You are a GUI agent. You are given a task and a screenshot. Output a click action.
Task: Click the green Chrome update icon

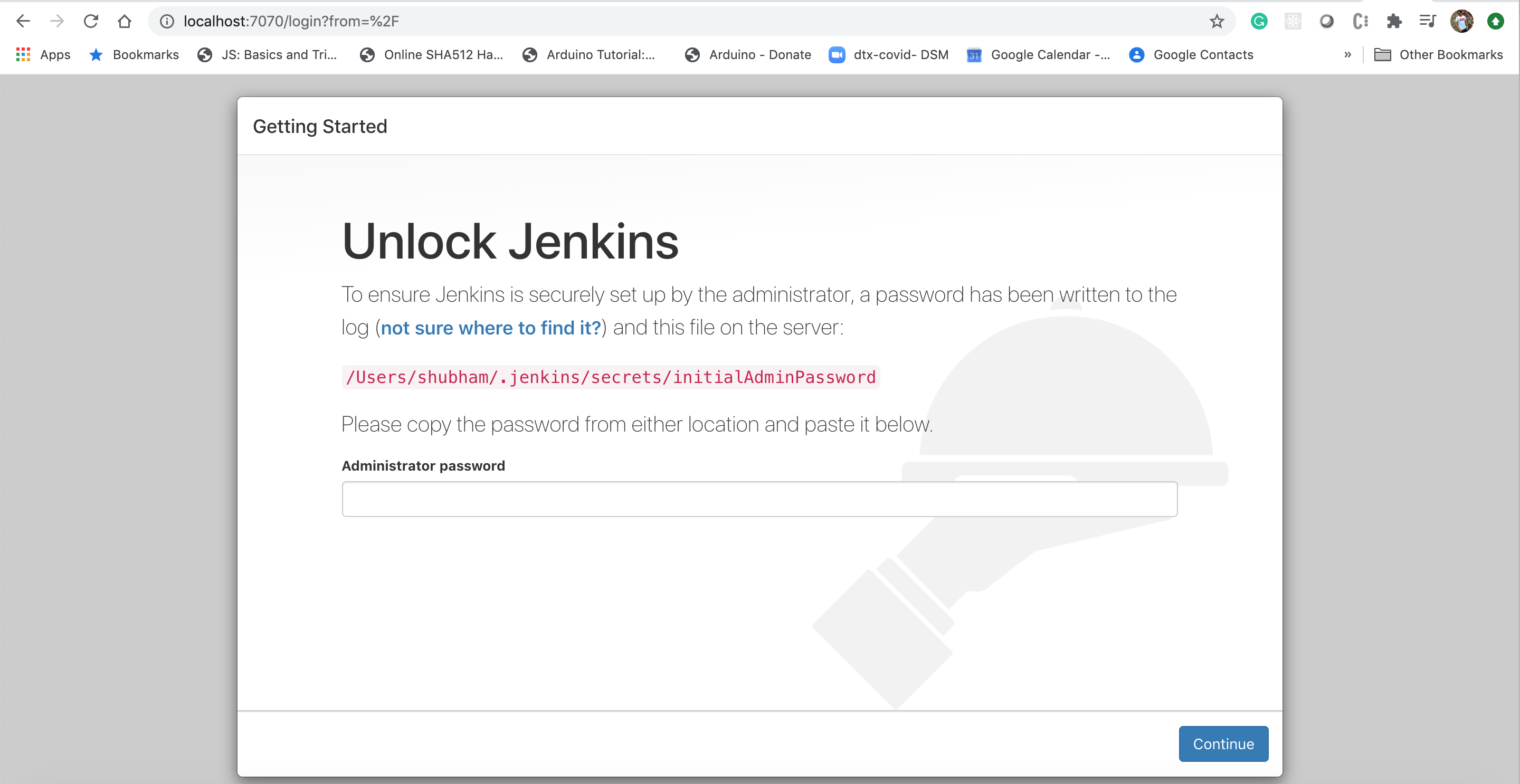(1495, 21)
